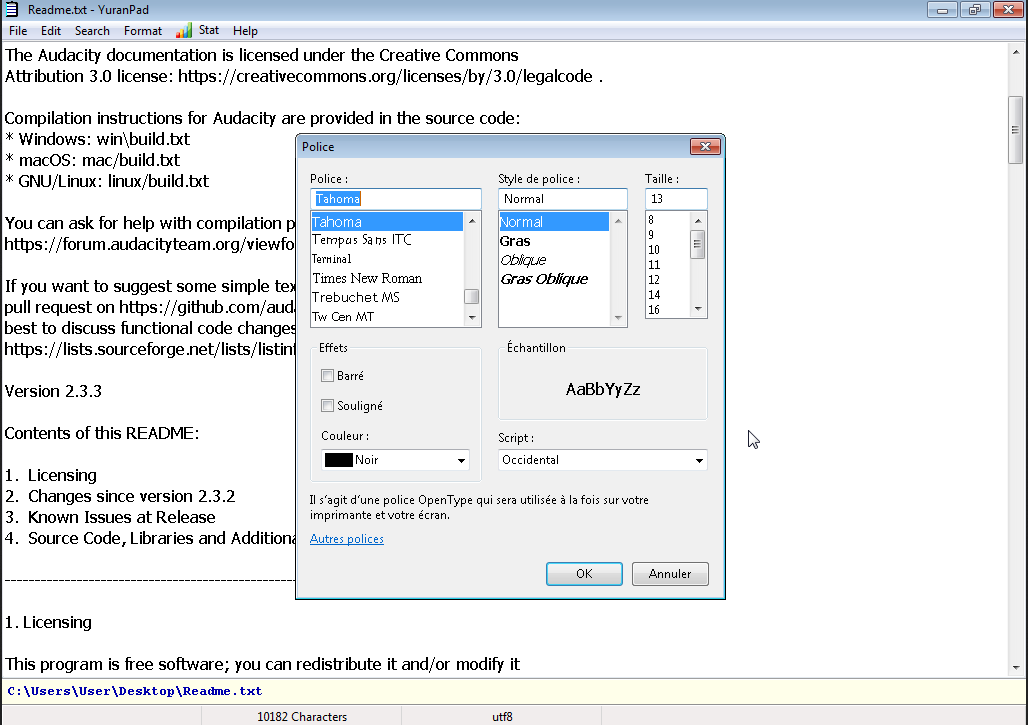Click the main editor vertical scrollbar thumb

coord(1016,130)
